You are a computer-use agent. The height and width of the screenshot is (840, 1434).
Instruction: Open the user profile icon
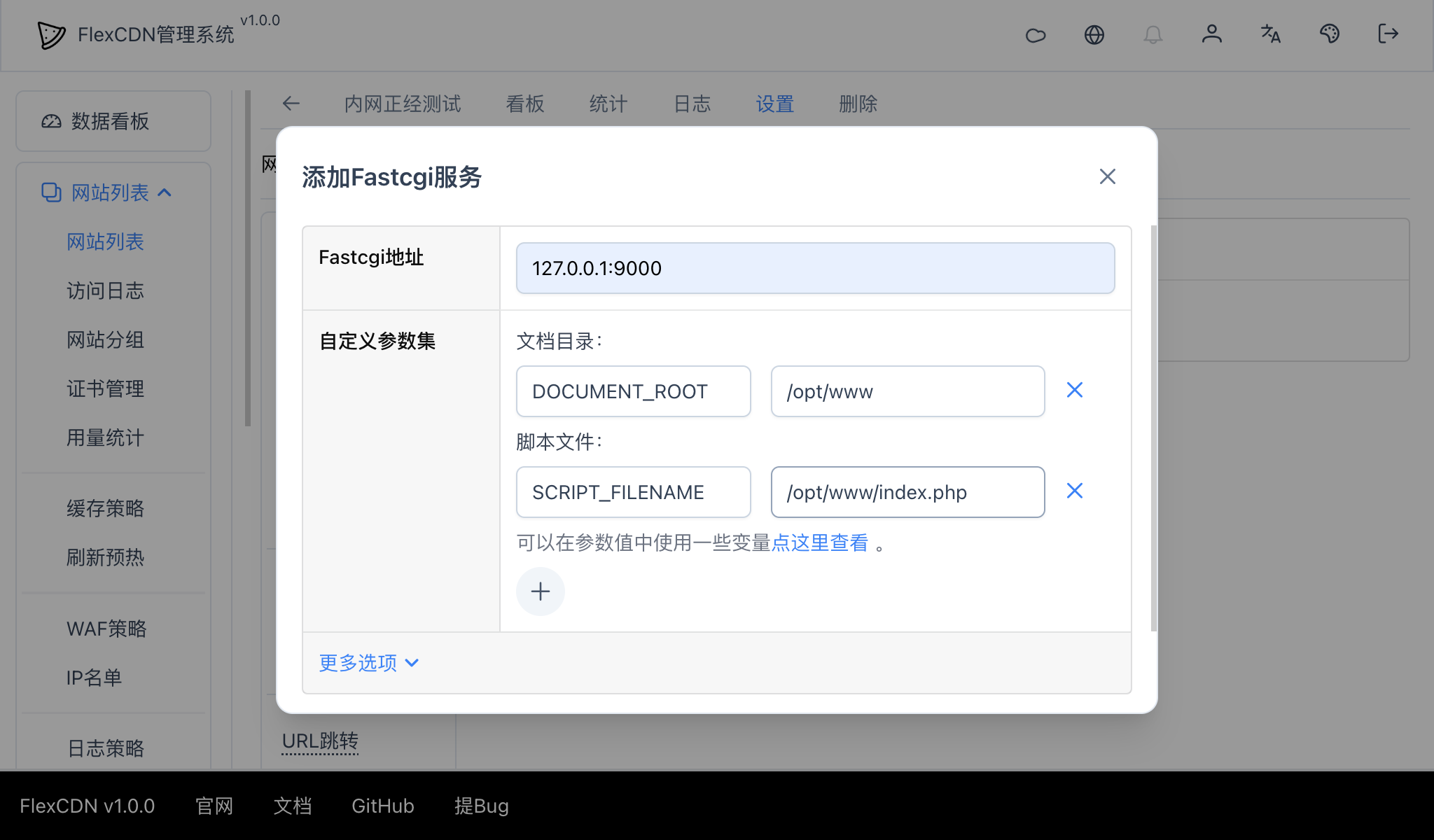(x=1212, y=34)
